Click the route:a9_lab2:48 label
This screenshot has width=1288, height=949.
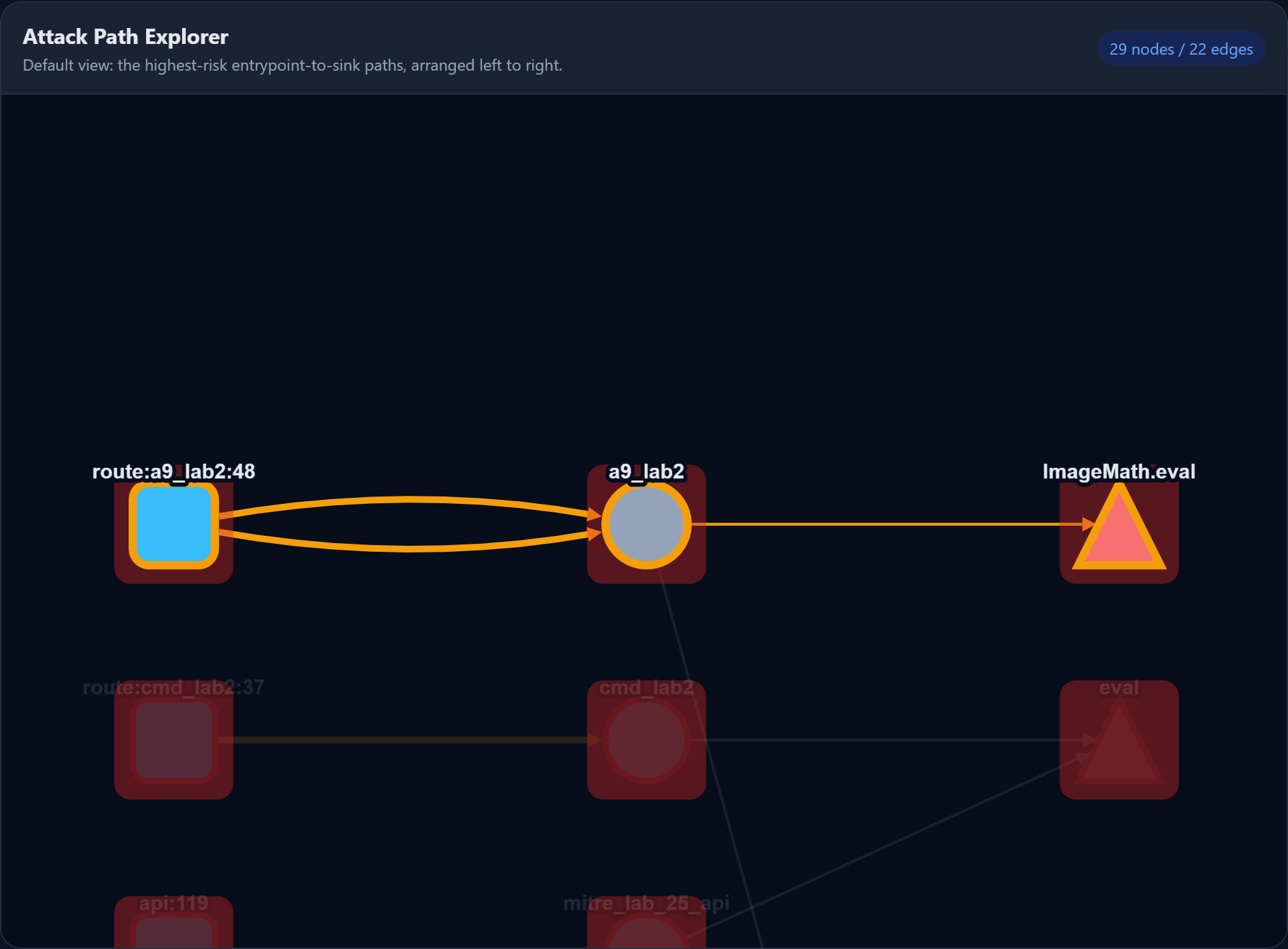[173, 472]
